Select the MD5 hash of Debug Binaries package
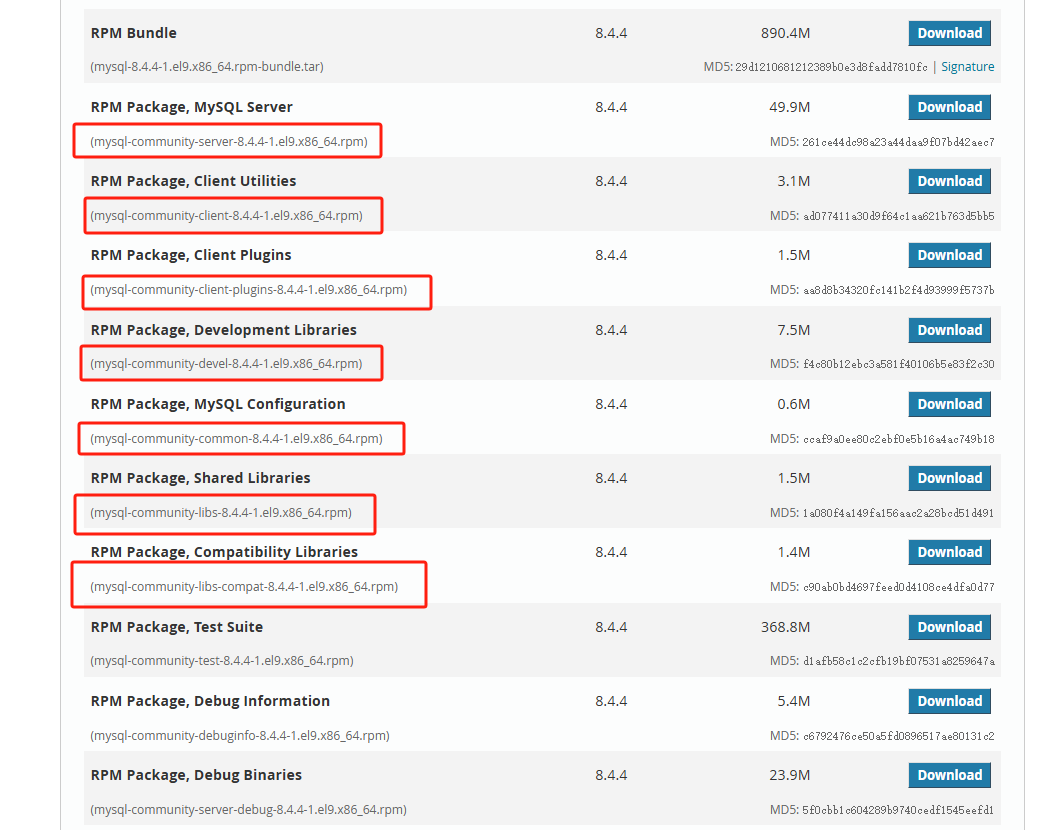The image size is (1050, 830). 898,810
